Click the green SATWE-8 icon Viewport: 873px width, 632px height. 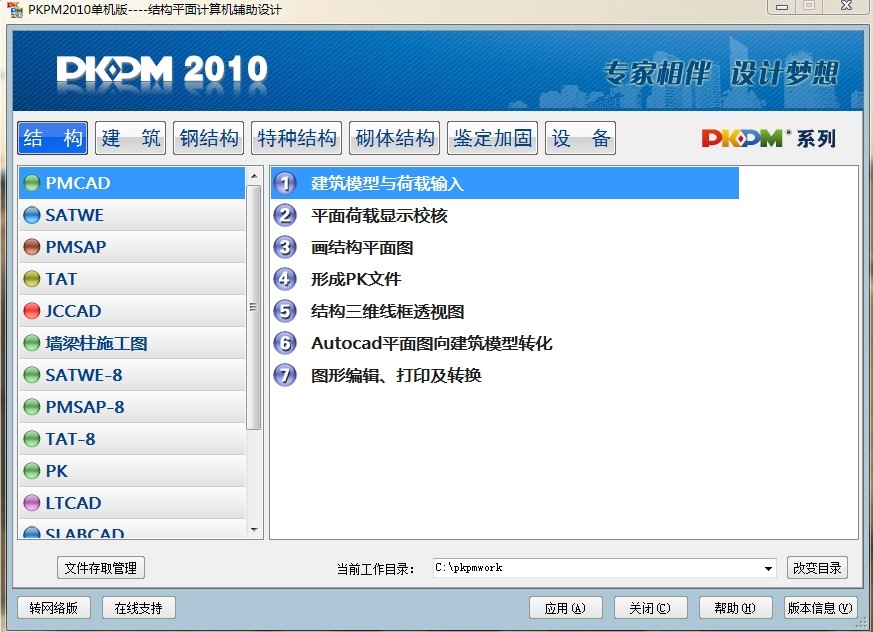click(x=32, y=375)
